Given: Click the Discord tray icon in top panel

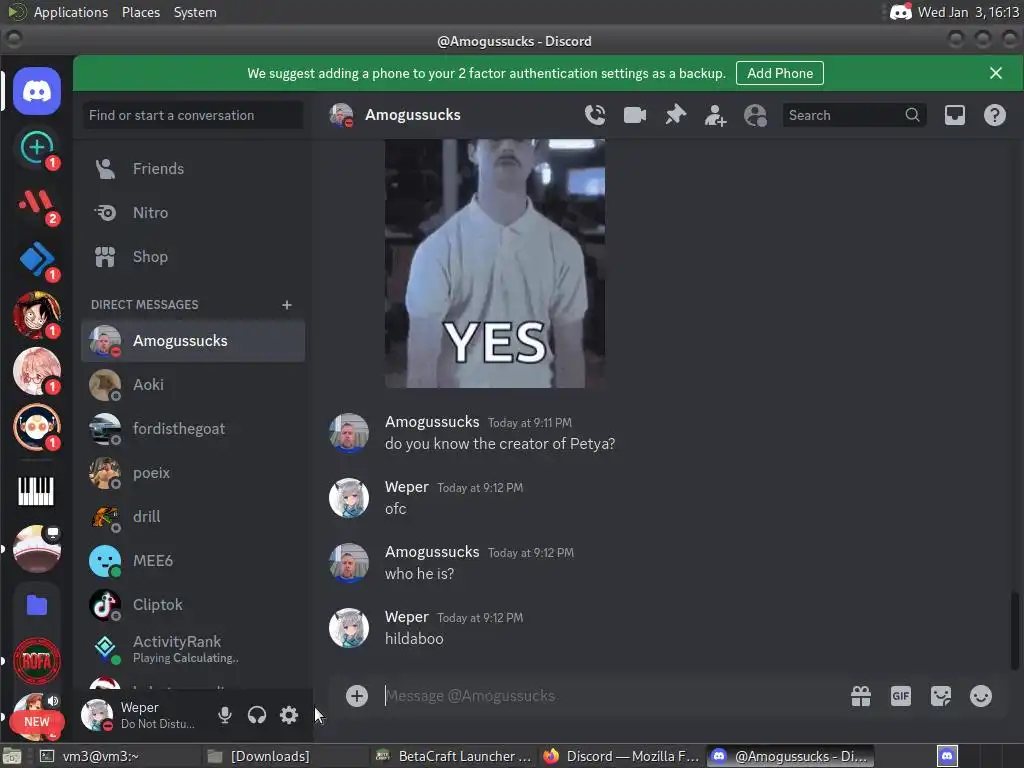Looking at the screenshot, I should (901, 12).
